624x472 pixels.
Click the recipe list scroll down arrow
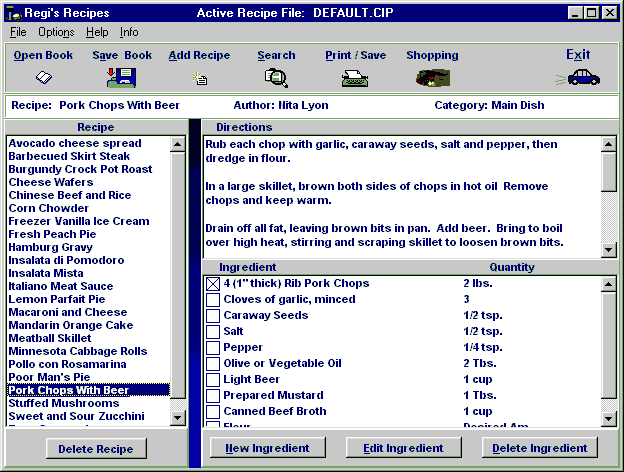(177, 418)
